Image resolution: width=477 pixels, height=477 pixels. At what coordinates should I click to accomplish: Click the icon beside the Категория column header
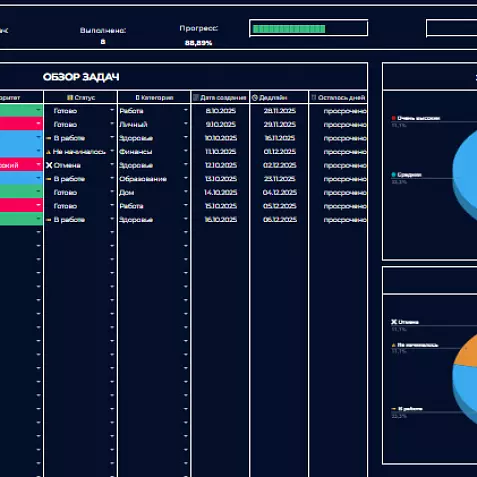[x=137, y=98]
